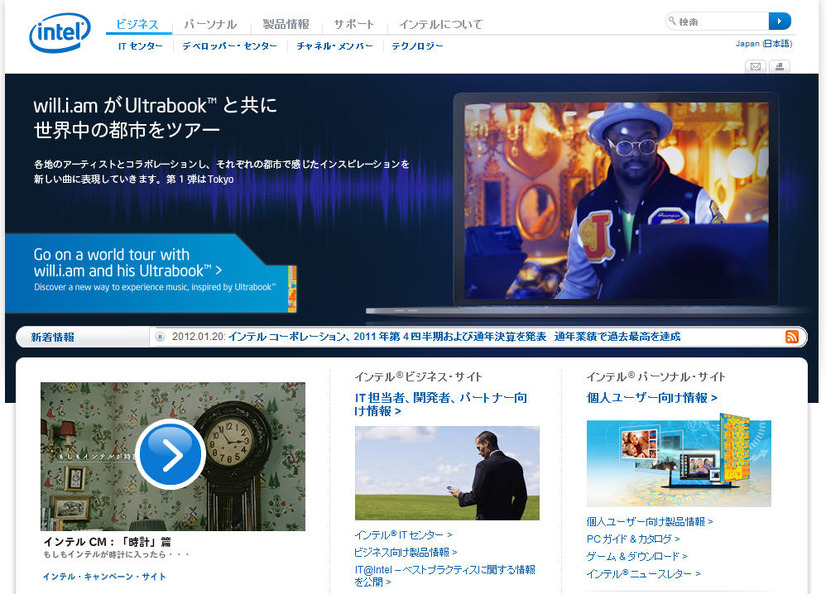826x594 pixels.
Task: Select テクノロジー submenu item
Action: pyautogui.click(x=417, y=46)
